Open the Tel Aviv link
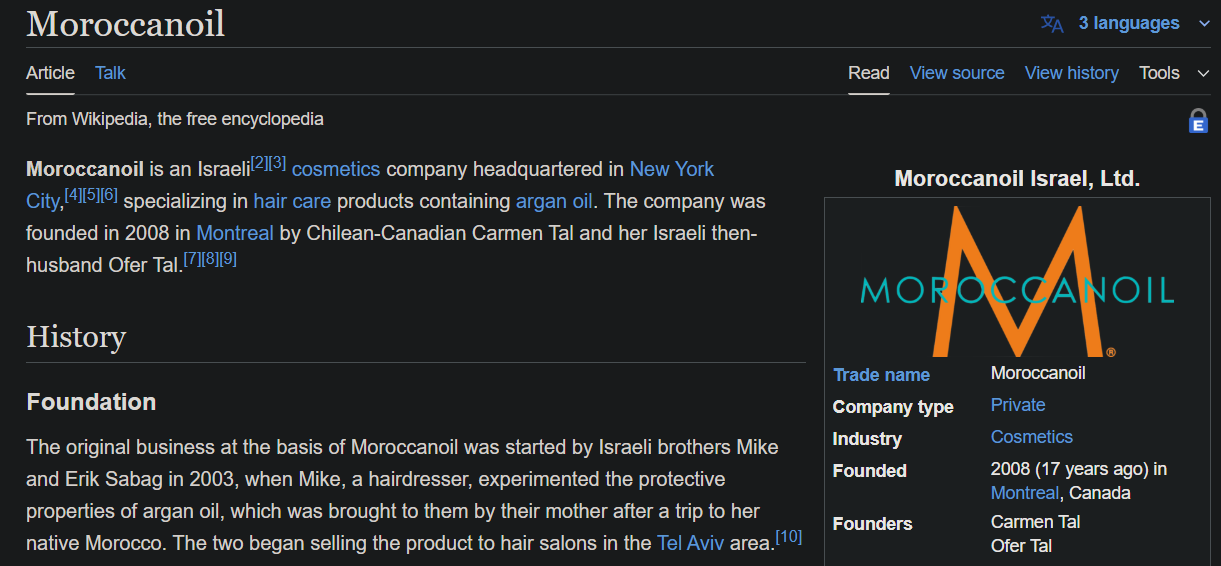Screen dimensions: 1221x566 pos(691,543)
